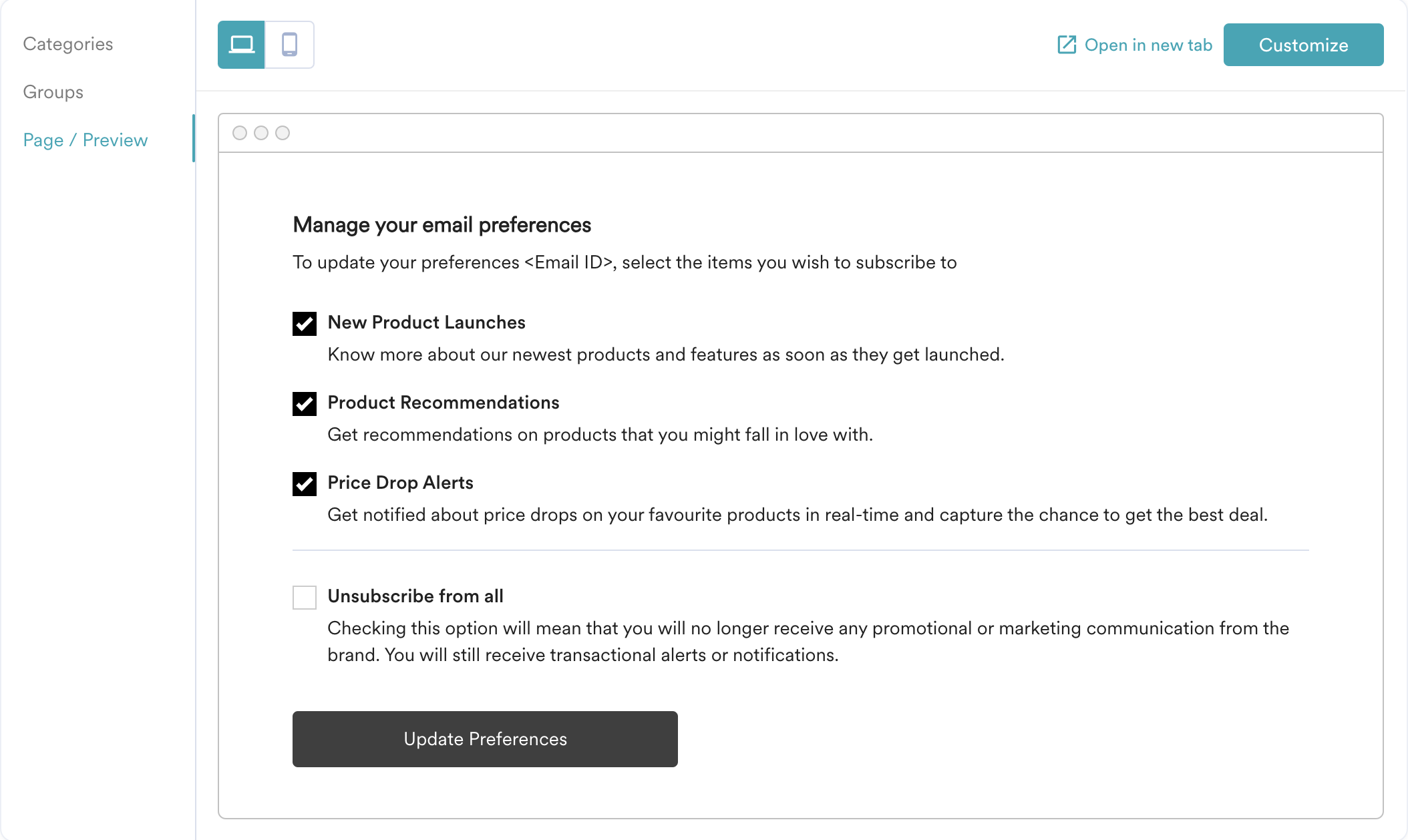Image resolution: width=1408 pixels, height=840 pixels.
Task: Open in new tab link text
Action: coord(1148,45)
